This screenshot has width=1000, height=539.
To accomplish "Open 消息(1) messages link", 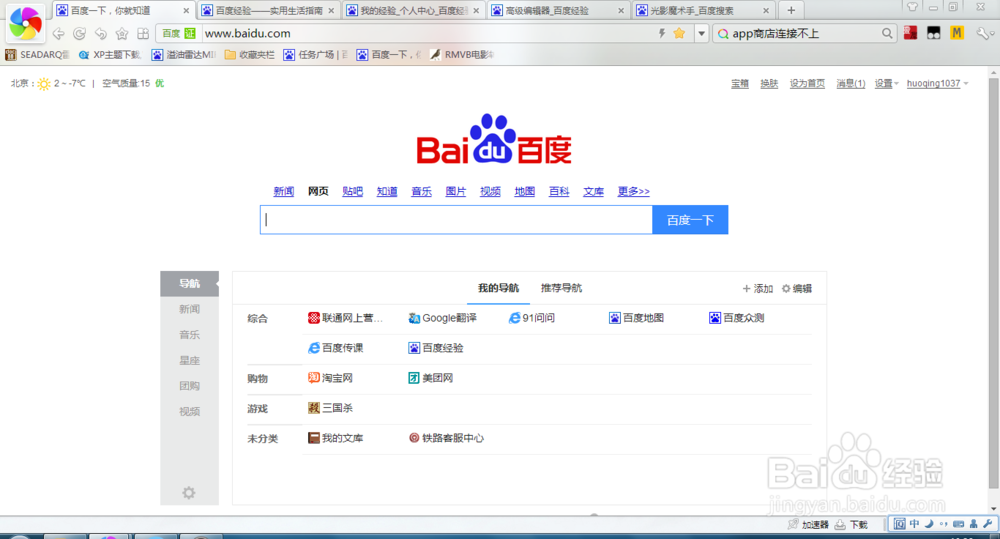I will (x=851, y=84).
